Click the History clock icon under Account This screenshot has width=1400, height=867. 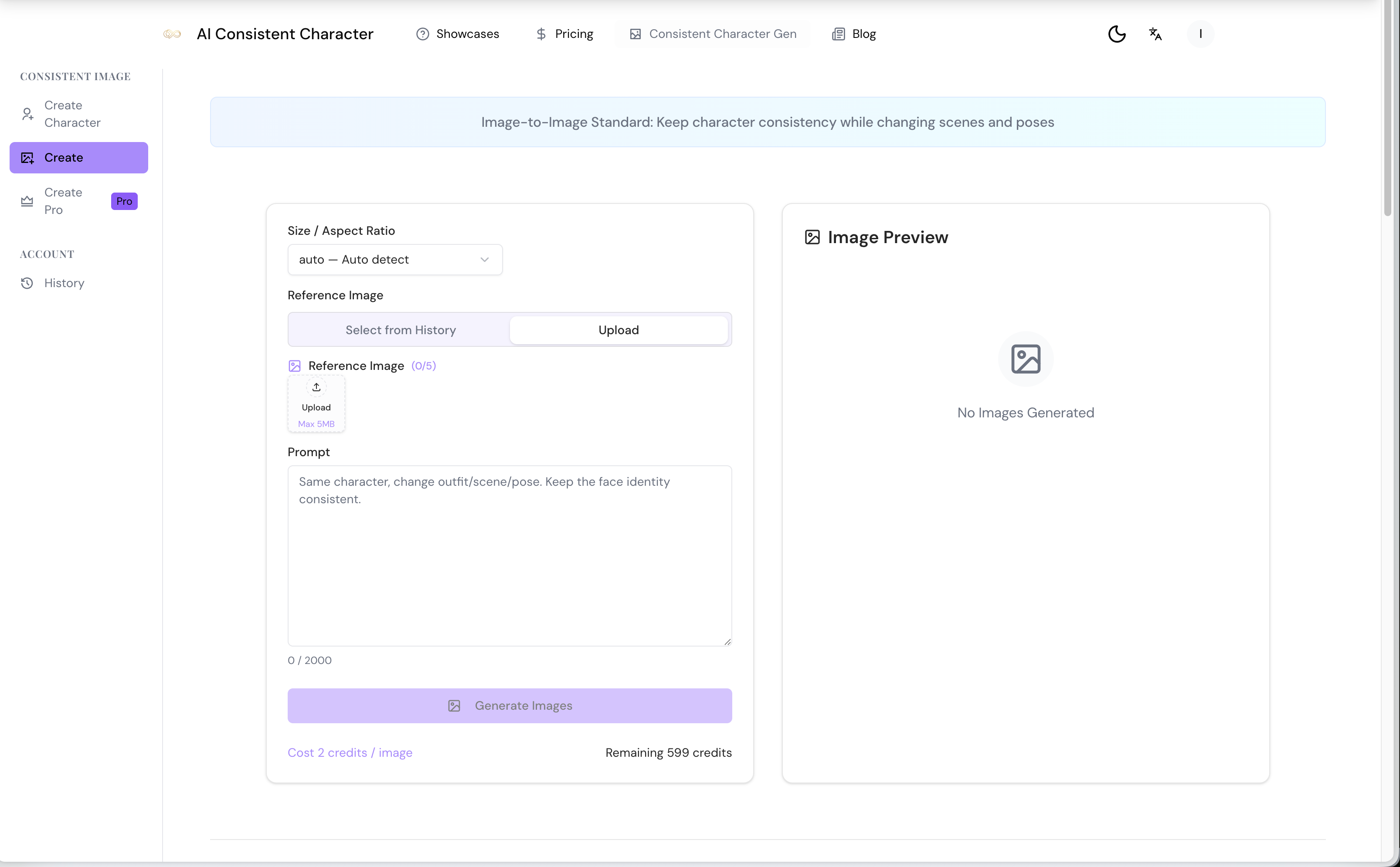coord(27,283)
